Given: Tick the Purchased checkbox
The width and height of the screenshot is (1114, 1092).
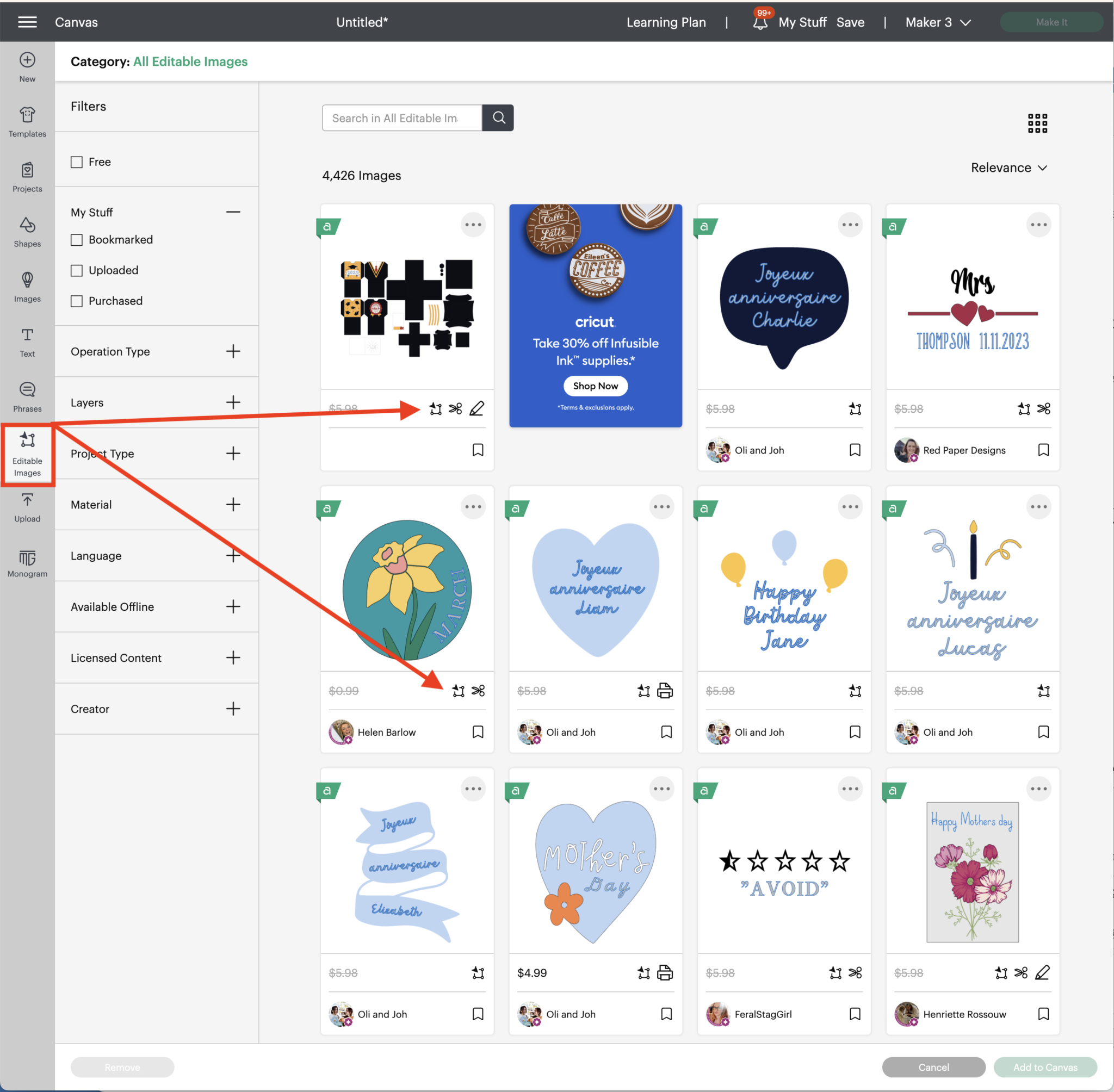Looking at the screenshot, I should 77,301.
